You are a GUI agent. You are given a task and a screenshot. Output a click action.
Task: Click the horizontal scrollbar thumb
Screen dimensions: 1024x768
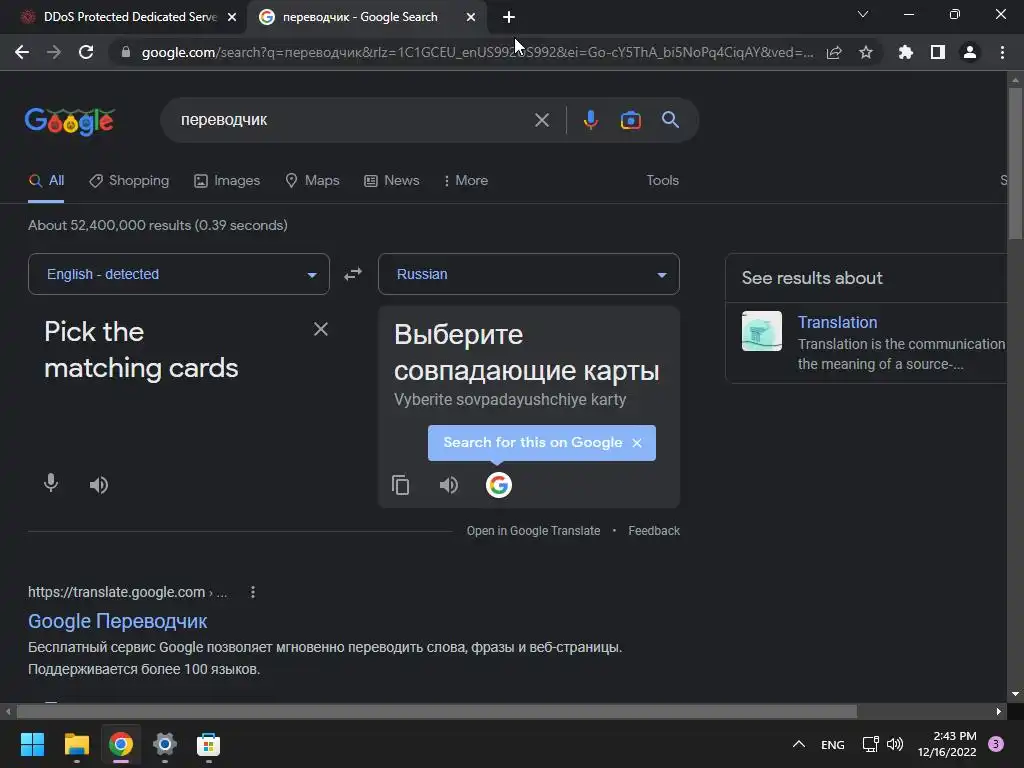436,711
